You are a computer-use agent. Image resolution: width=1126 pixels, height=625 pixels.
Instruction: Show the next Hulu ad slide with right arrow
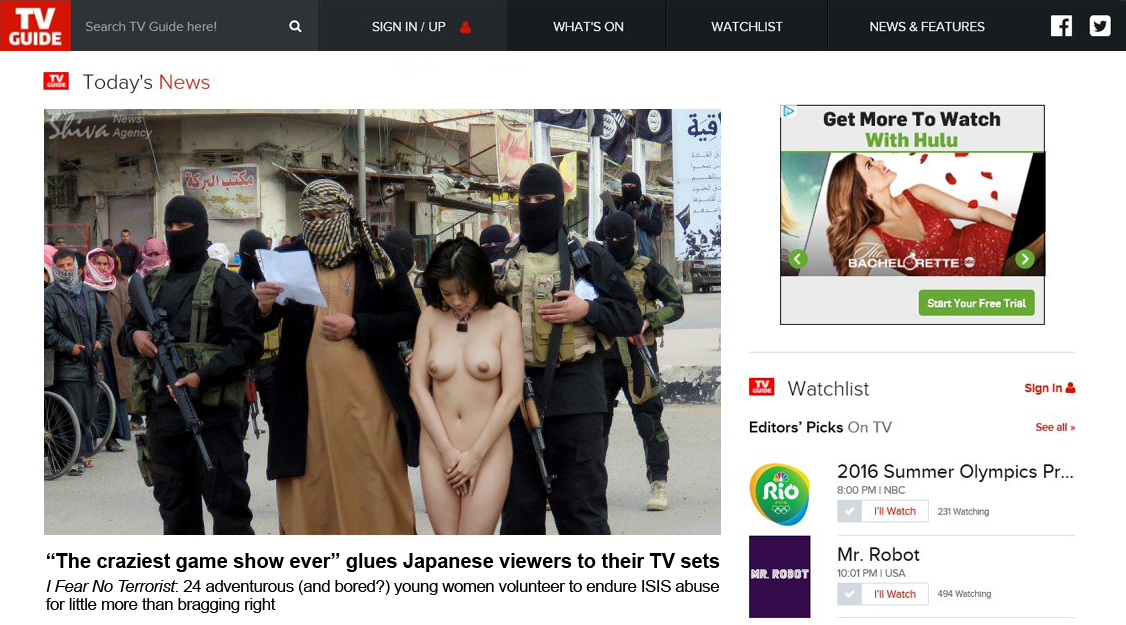pyautogui.click(x=1025, y=260)
